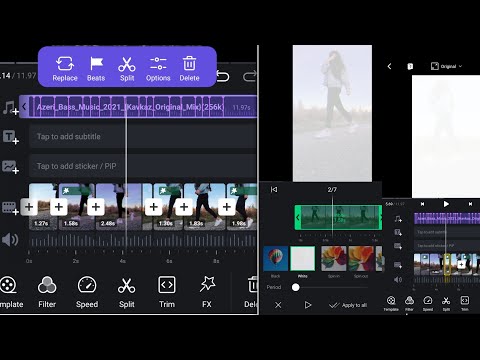Screen dimensions: 480x360
Task: Add transition between 1.27s and 1.58s clips
Action: (59, 207)
